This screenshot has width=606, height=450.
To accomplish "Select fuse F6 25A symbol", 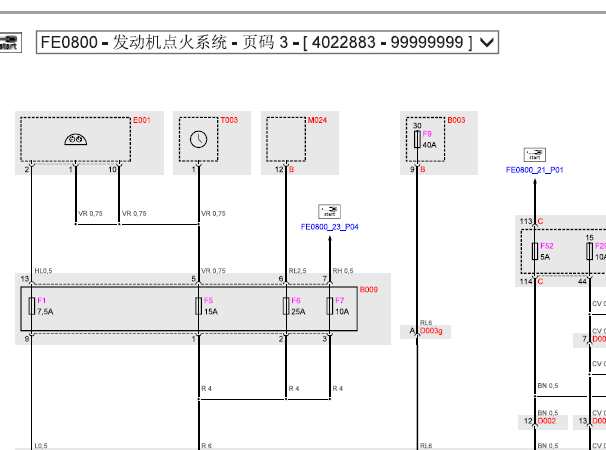I will pos(286,306).
